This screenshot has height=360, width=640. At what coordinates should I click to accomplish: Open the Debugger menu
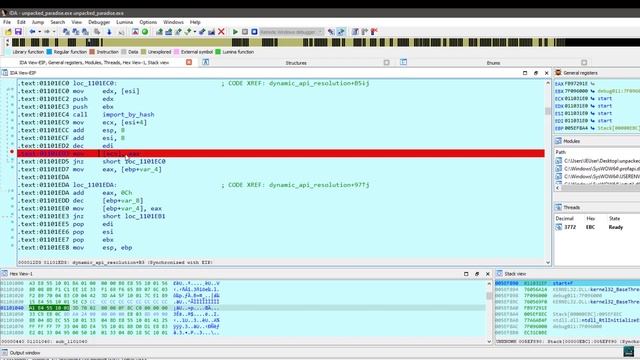[x=99, y=22]
